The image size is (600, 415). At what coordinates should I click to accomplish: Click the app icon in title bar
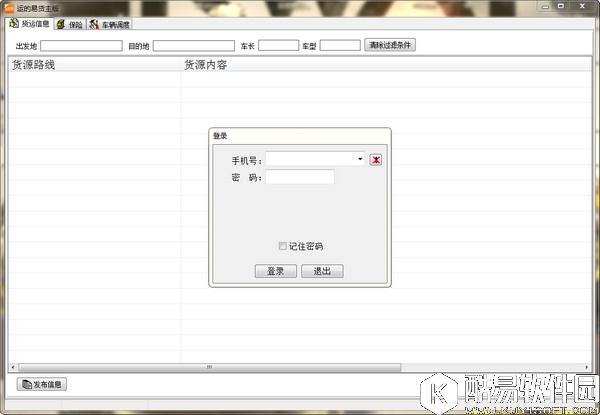point(9,8)
